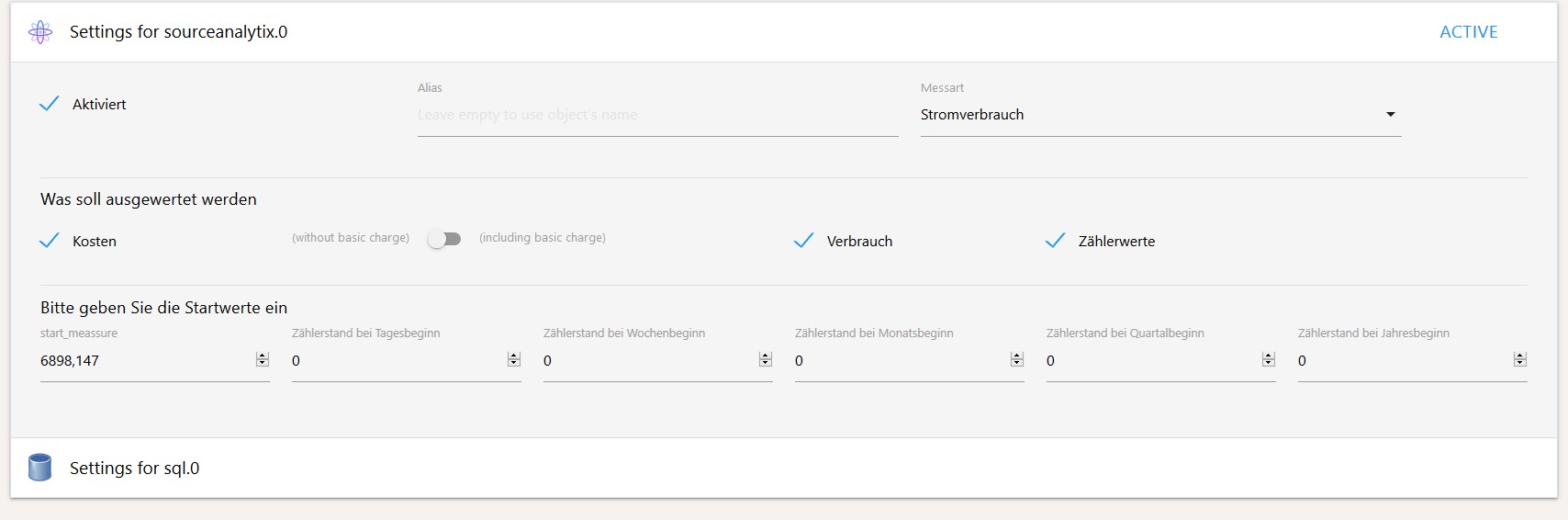Expand the Settings for sql.0 section
The width and height of the screenshot is (1568, 520).
(134, 469)
